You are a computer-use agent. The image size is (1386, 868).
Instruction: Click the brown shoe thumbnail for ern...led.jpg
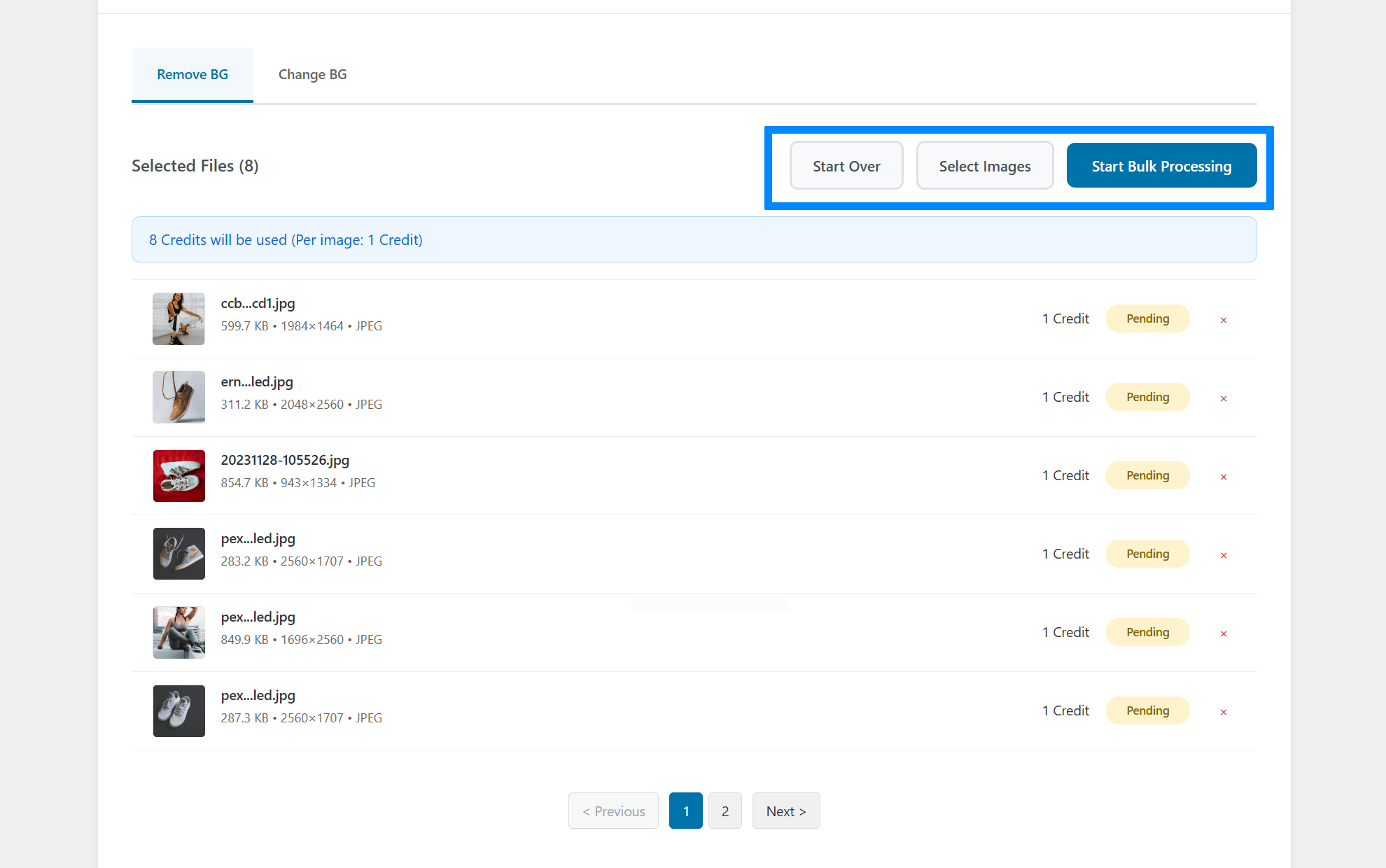click(x=178, y=397)
